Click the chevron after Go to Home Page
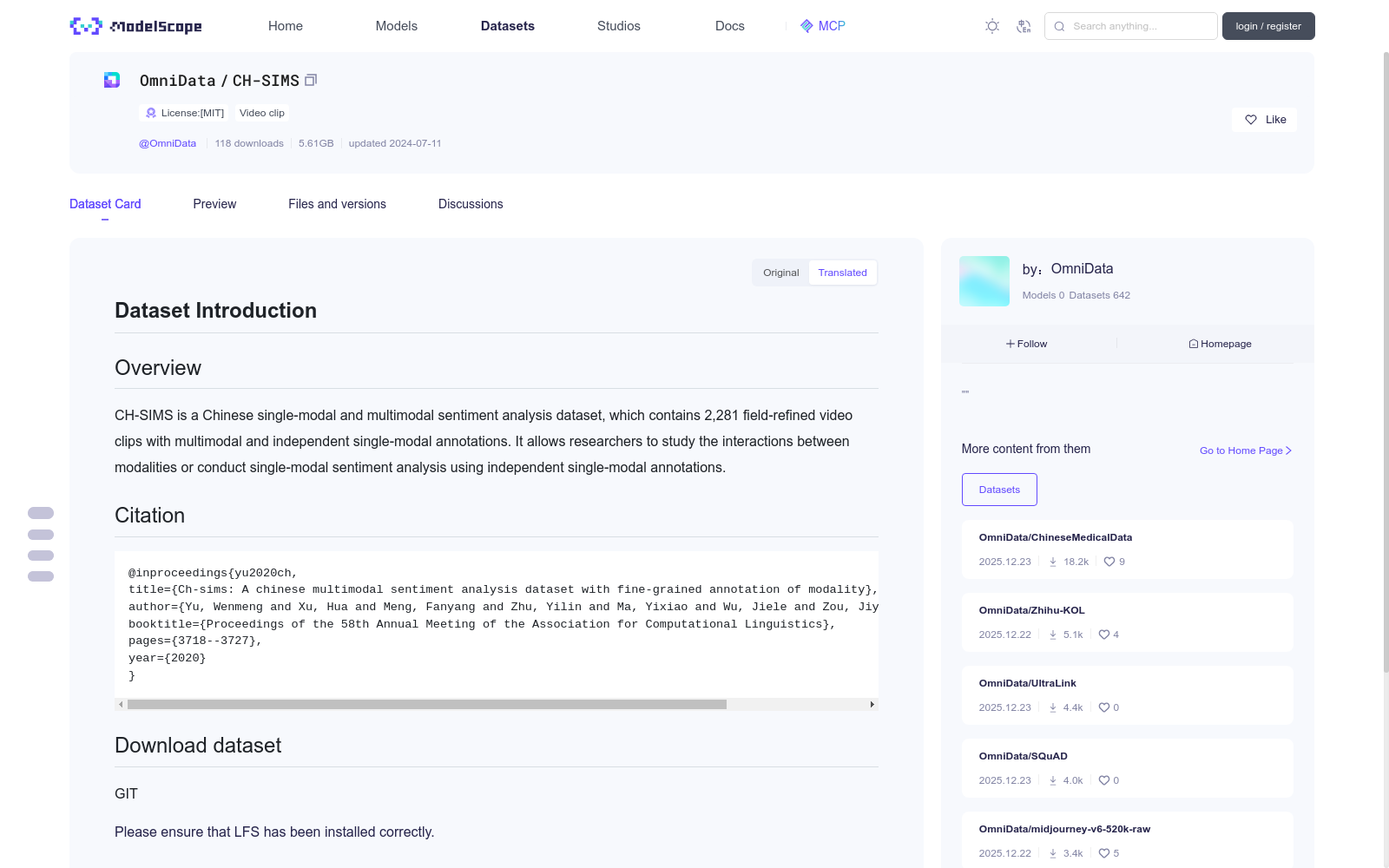This screenshot has width=1389, height=868. pyautogui.click(x=1288, y=450)
